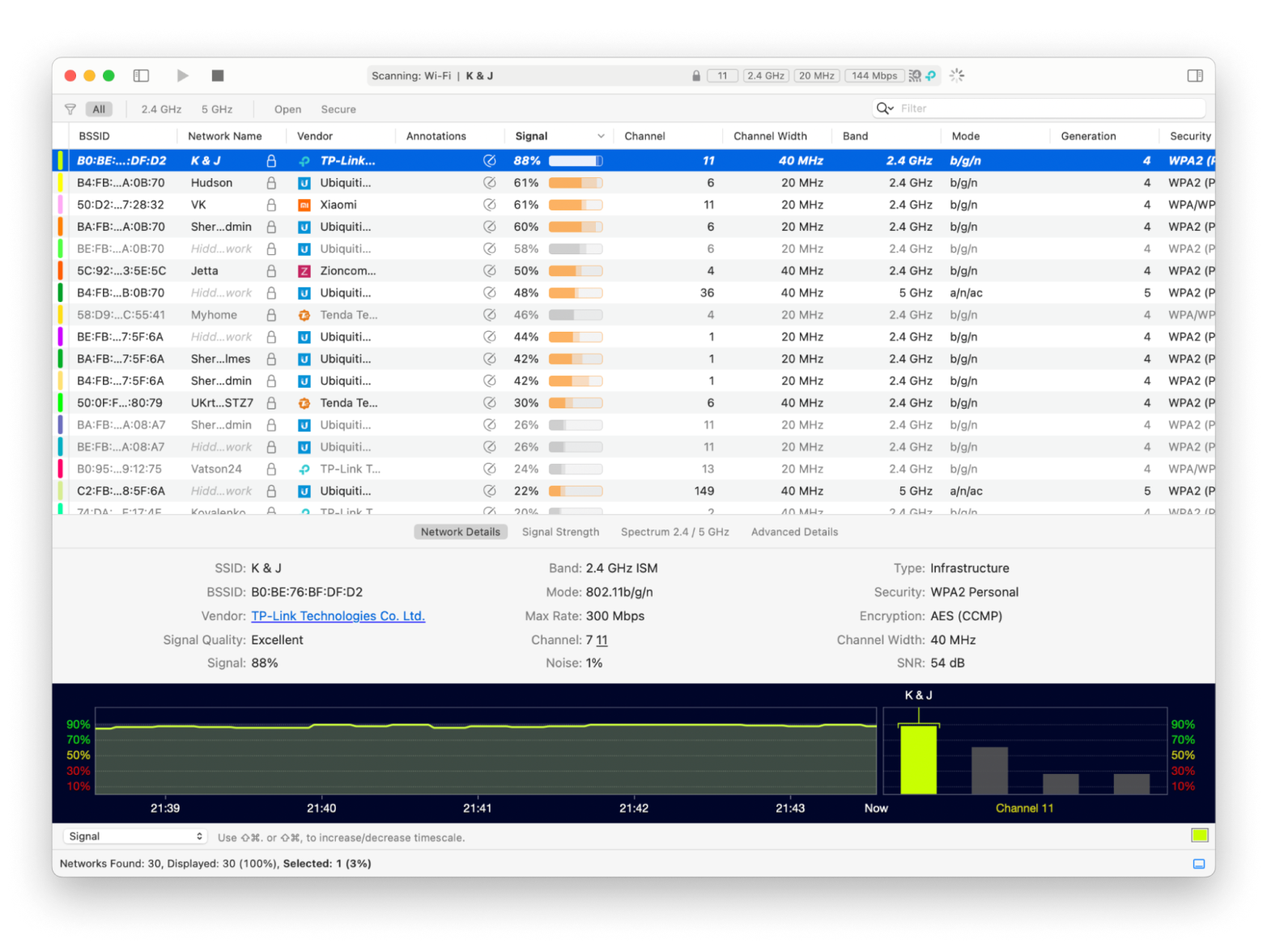
Task: Switch to Spectrum 2.4 / 5 GHz tab
Action: point(675,532)
